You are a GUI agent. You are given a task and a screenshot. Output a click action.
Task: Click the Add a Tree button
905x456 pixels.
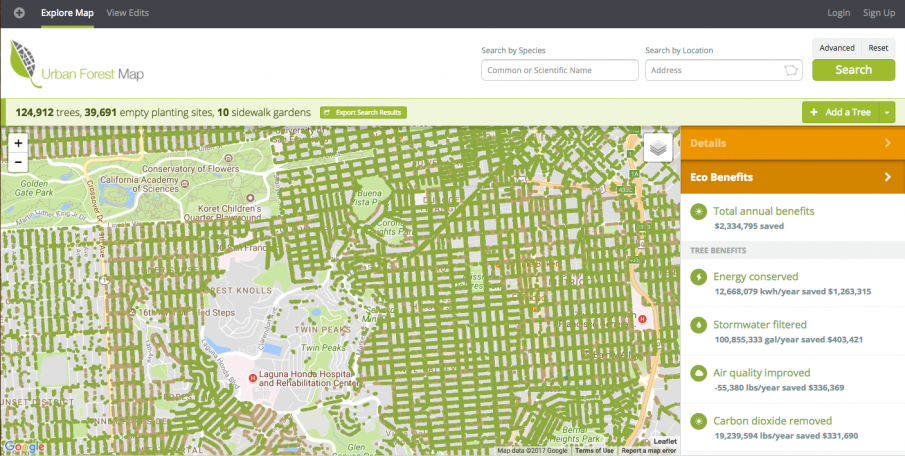pyautogui.click(x=840, y=113)
